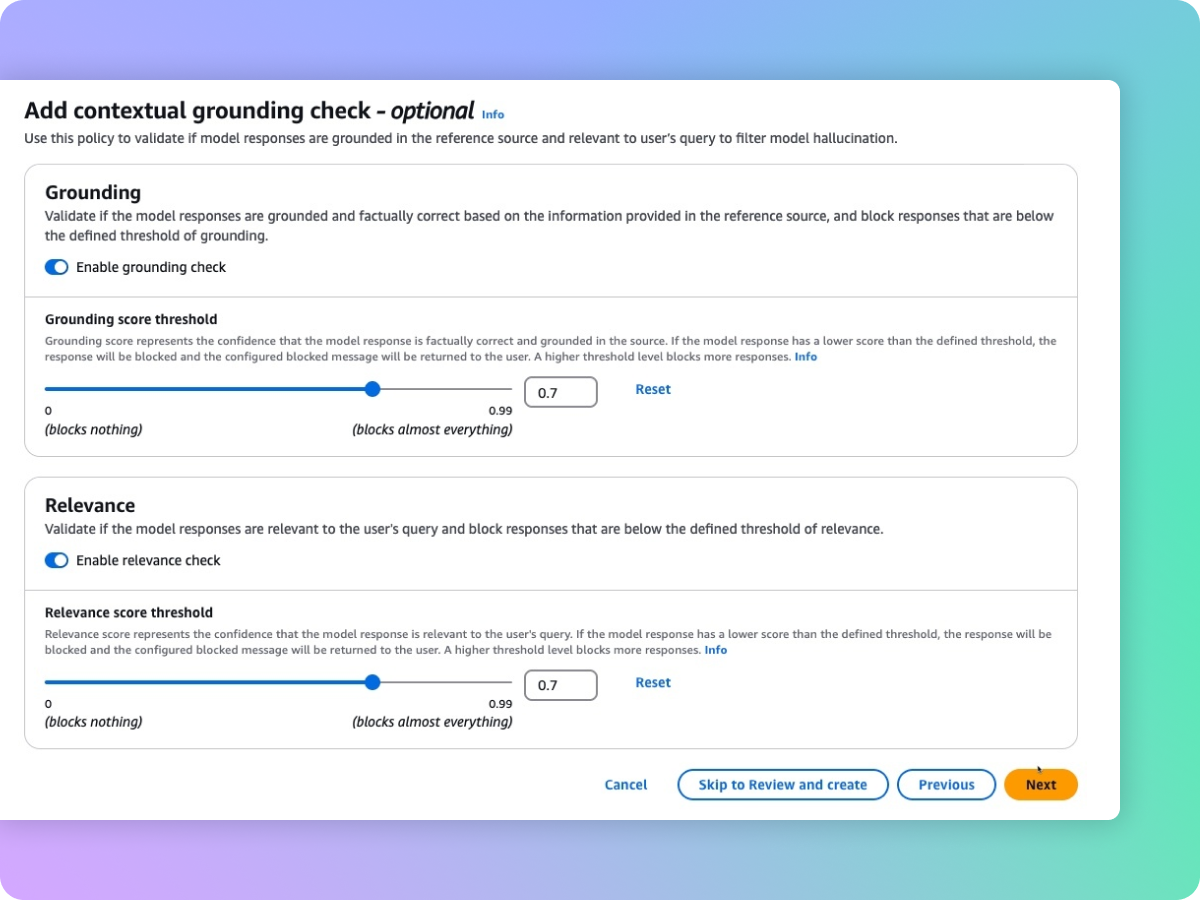The image size is (1200, 900).
Task: Cancel the guardrail setup
Action: pyautogui.click(x=626, y=785)
